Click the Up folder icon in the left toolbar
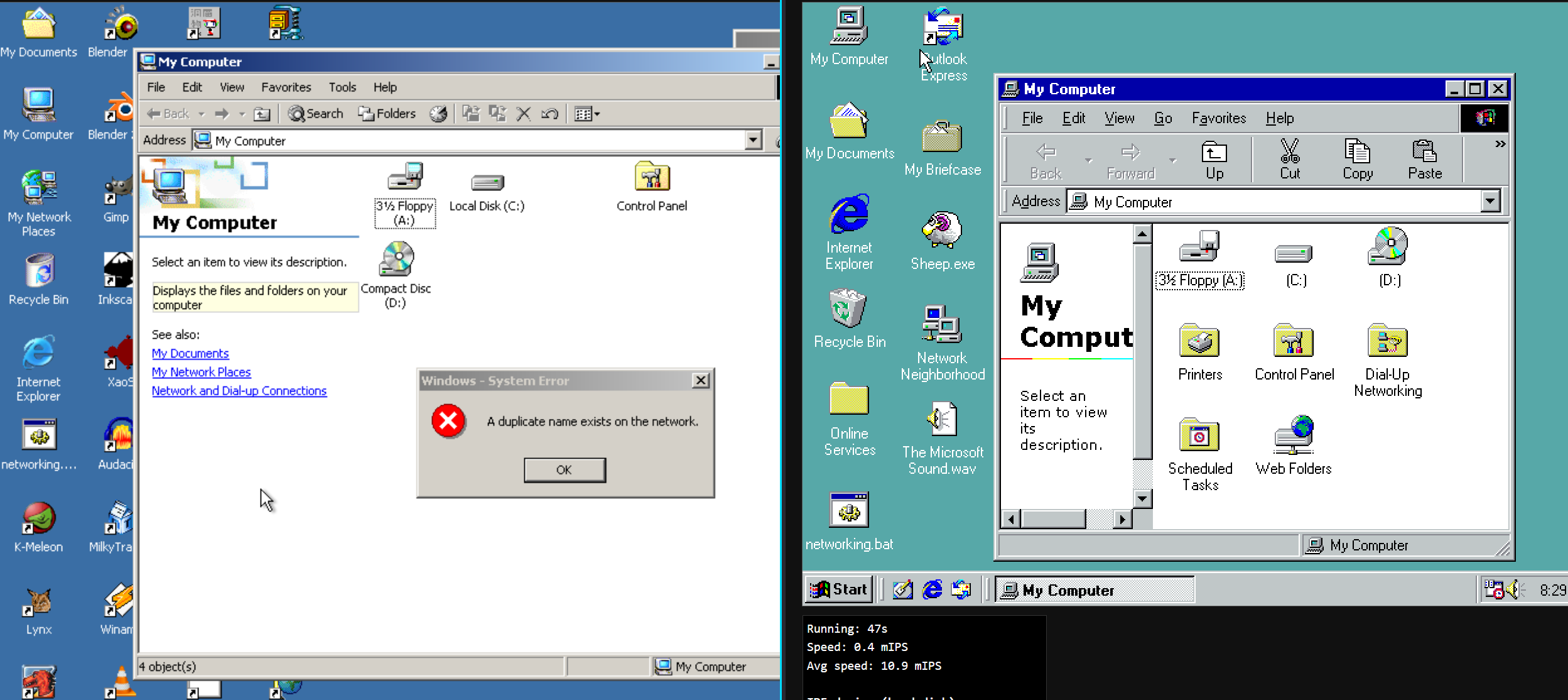The width and height of the screenshot is (1568, 700). point(262,114)
